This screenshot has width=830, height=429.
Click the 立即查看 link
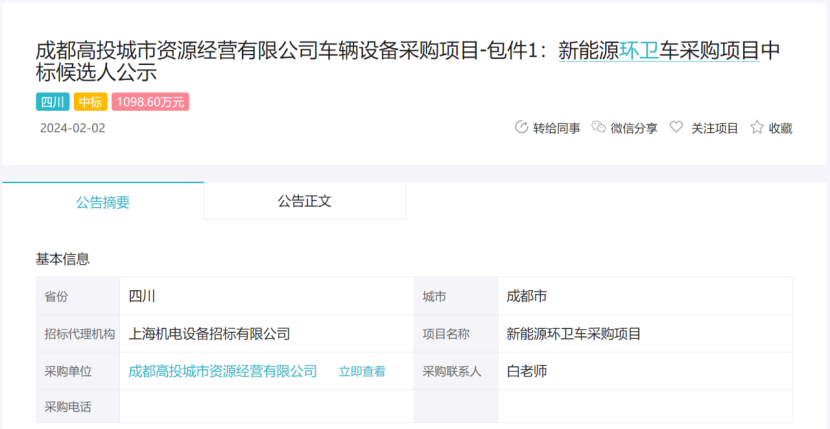tap(362, 372)
